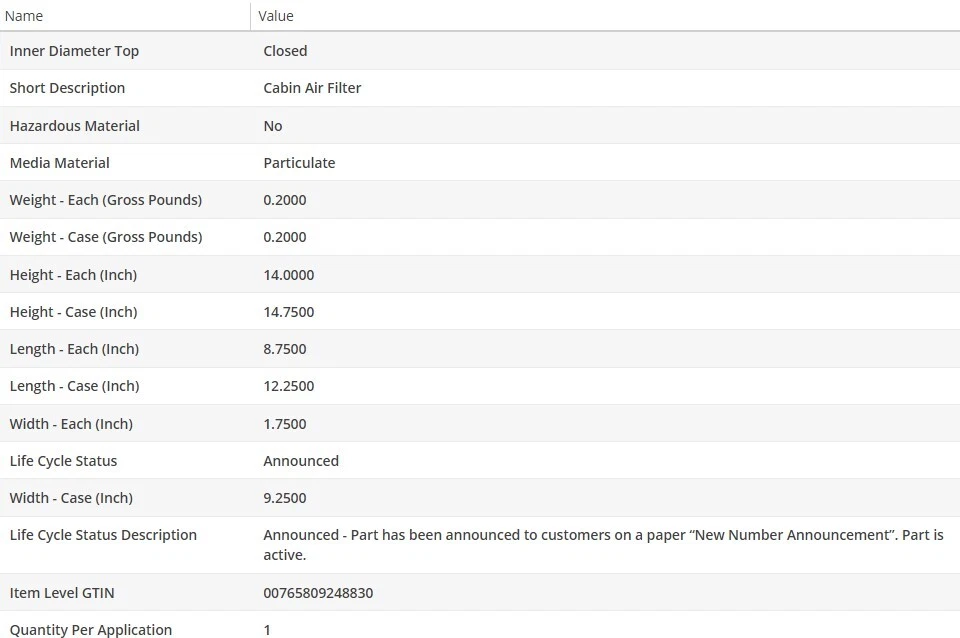Click the Closed value for Inner Diameter Top

tap(285, 51)
